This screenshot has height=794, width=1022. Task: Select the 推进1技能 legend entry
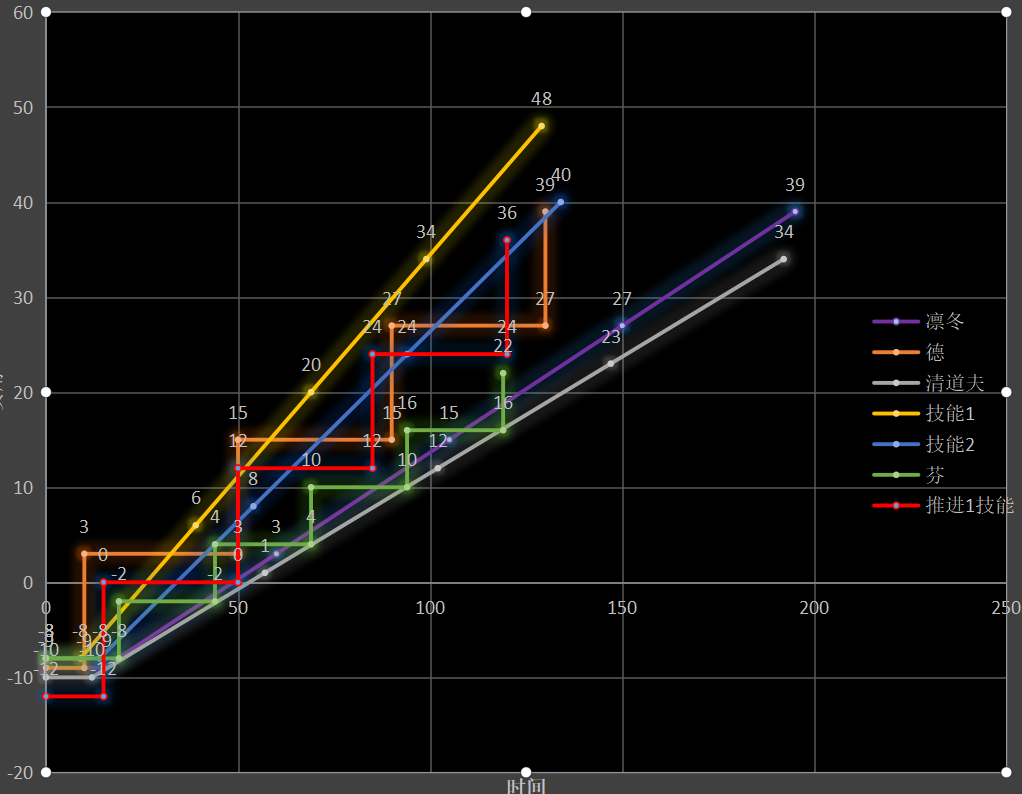click(943, 505)
